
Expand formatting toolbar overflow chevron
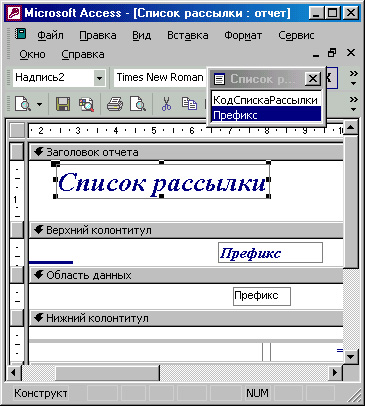[x=353, y=78]
